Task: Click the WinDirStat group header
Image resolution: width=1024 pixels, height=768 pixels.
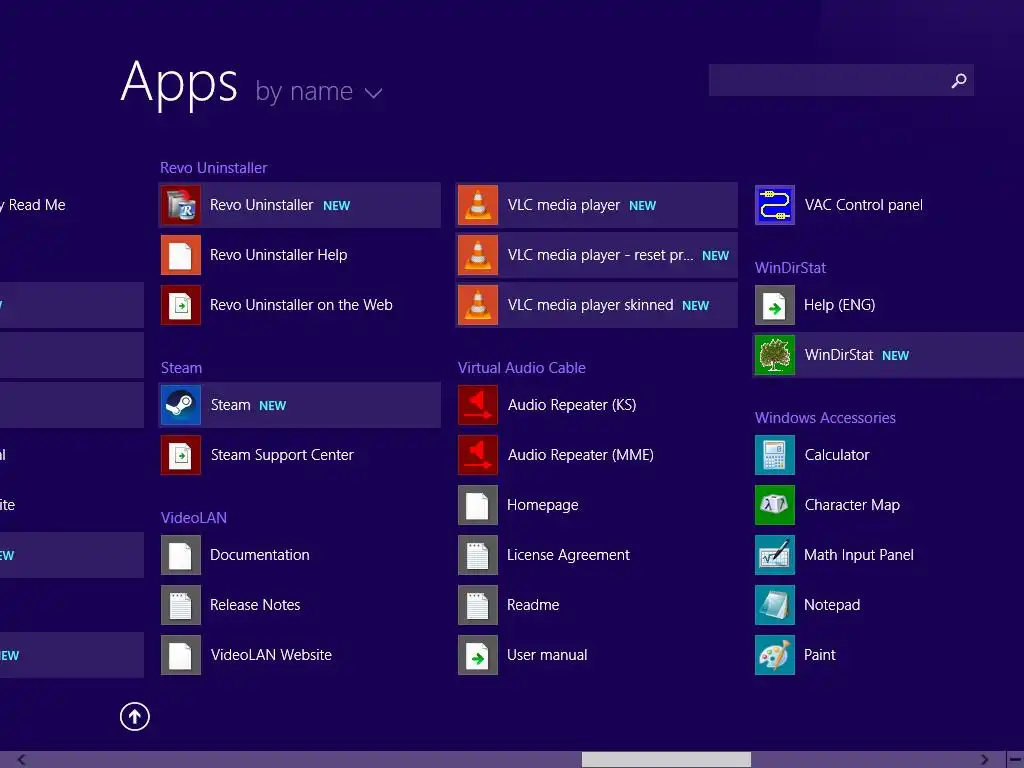Action: coord(790,268)
